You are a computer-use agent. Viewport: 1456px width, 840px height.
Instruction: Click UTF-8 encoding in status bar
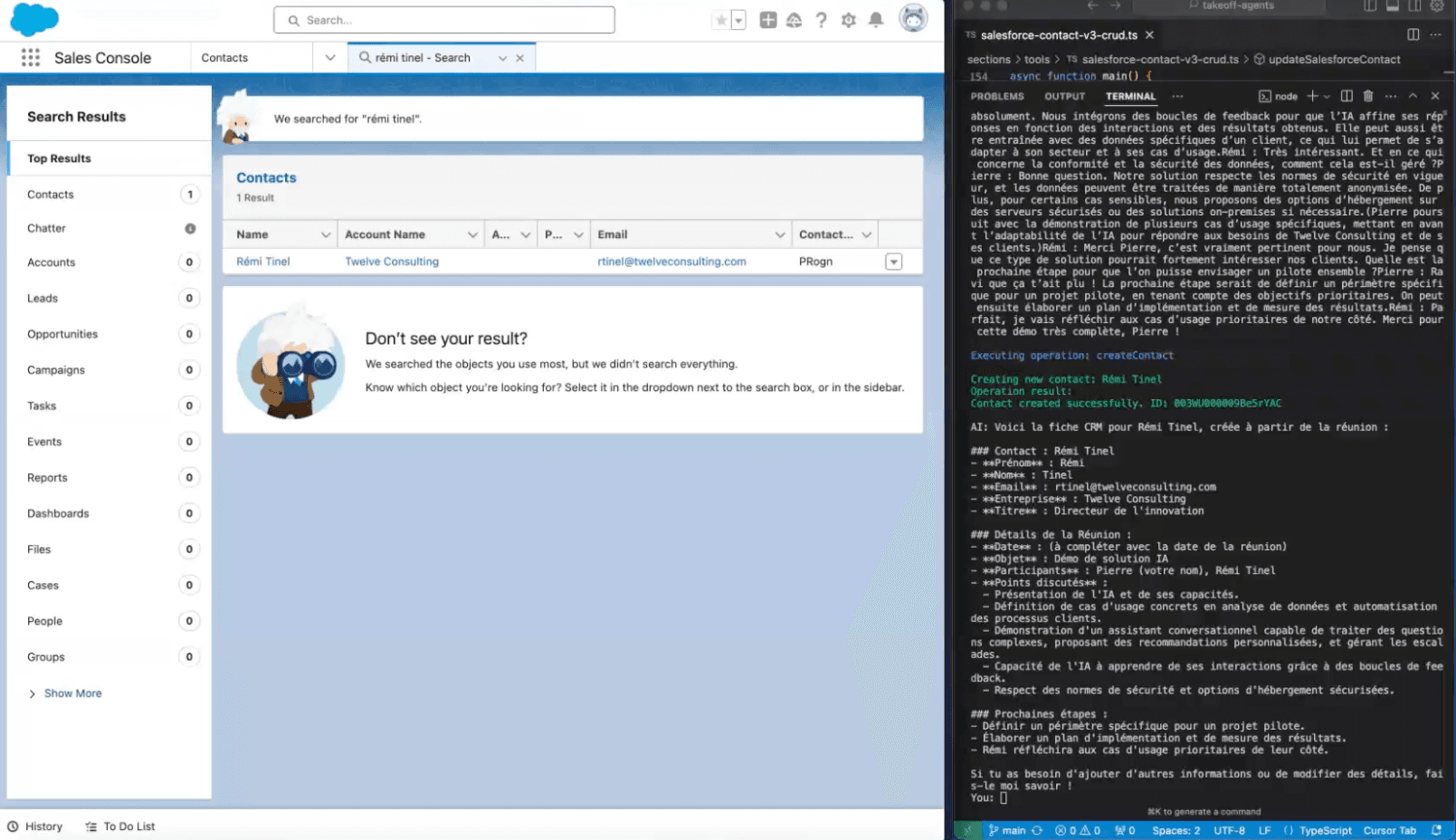click(1229, 830)
